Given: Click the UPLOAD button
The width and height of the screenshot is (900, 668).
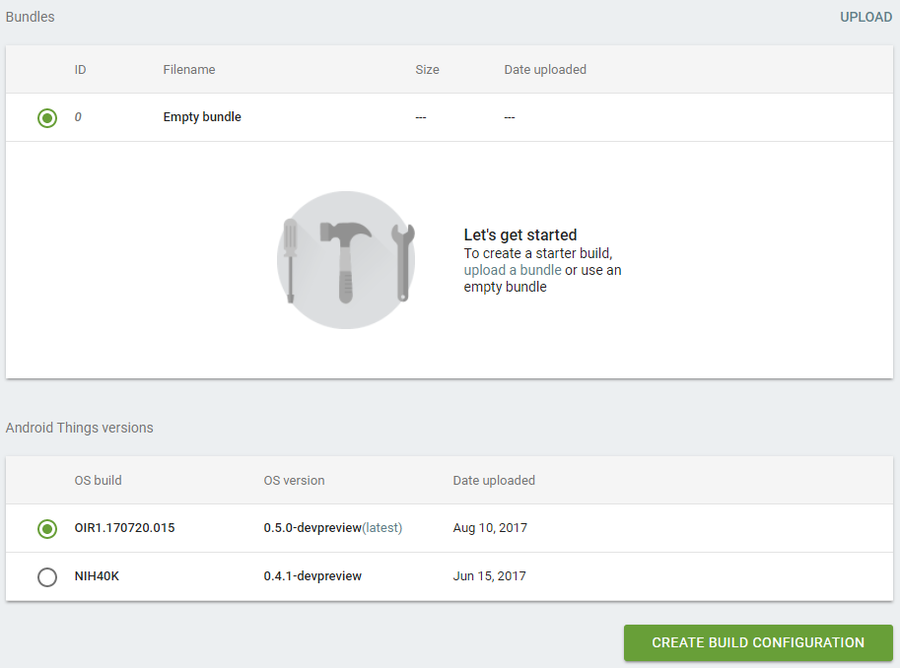Looking at the screenshot, I should click(x=866, y=17).
